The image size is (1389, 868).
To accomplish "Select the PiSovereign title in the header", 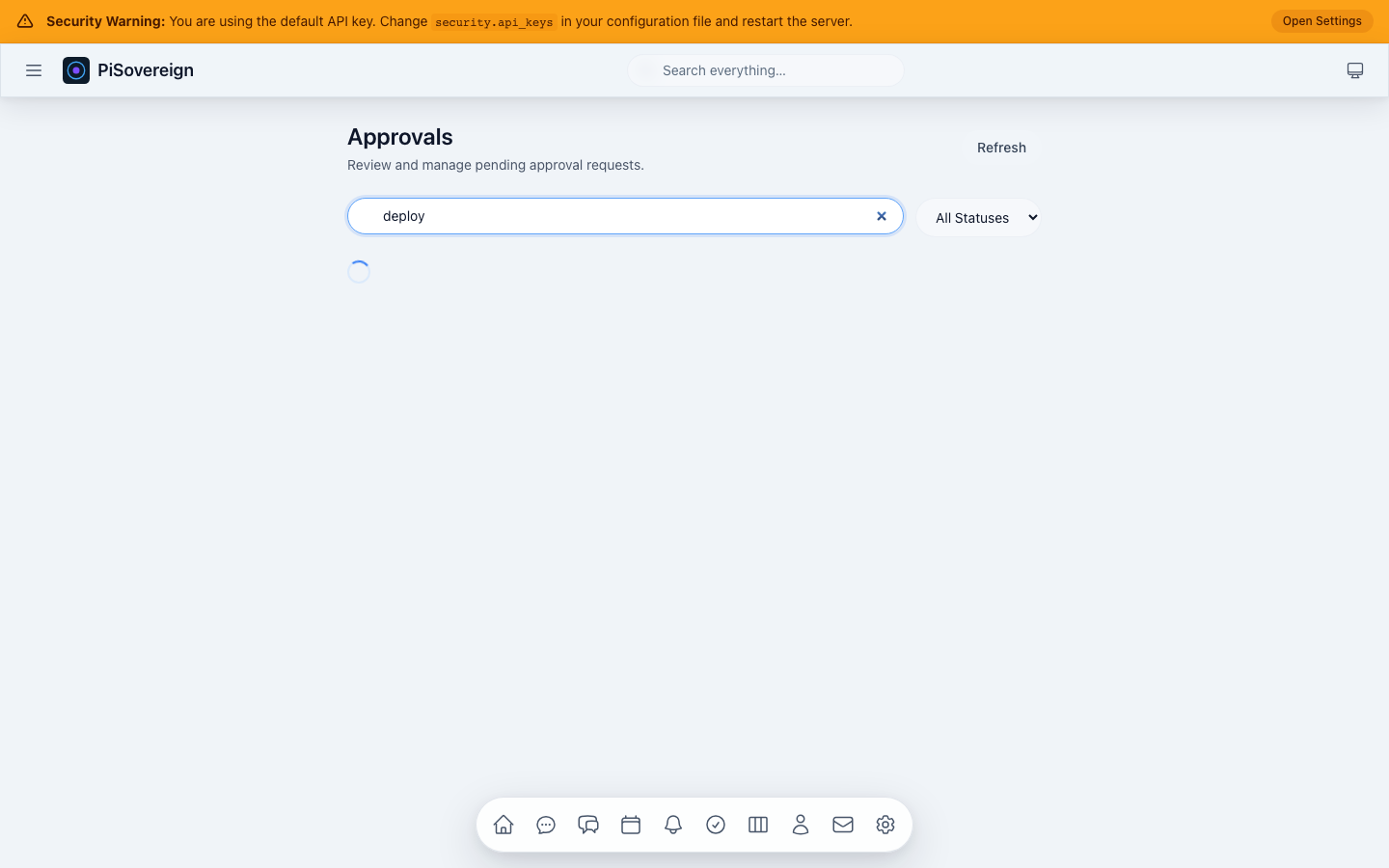I will pyautogui.click(x=146, y=69).
